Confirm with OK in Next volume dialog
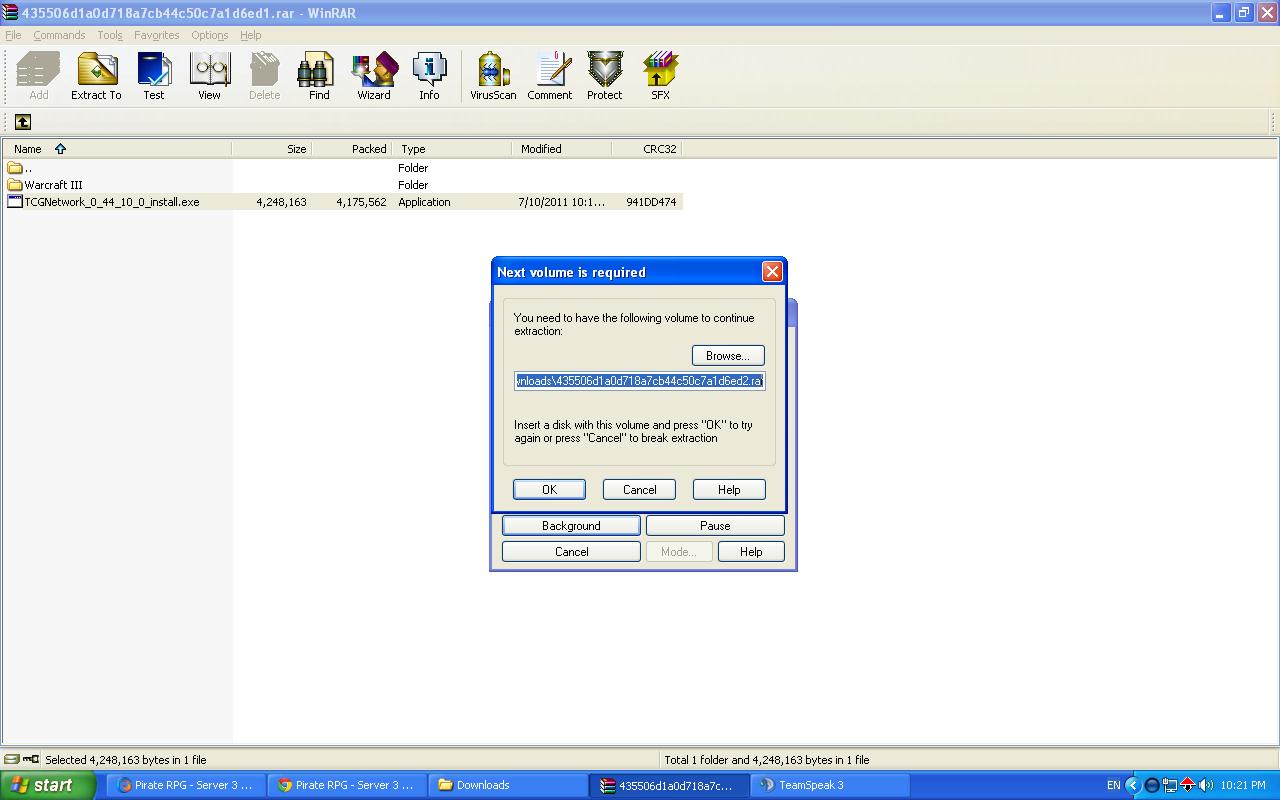 [549, 490]
